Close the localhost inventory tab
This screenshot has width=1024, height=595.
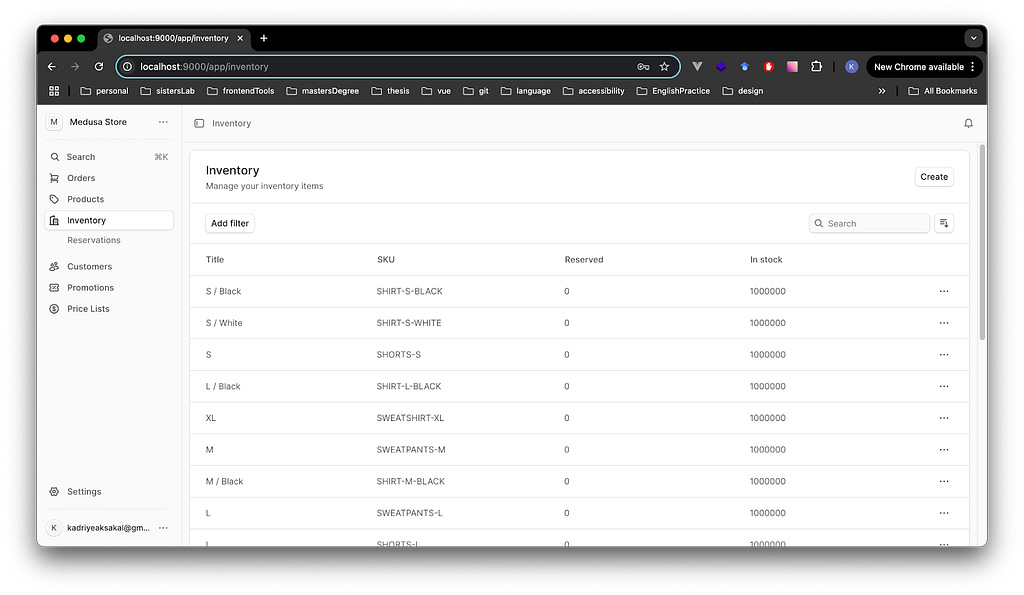click(240, 39)
